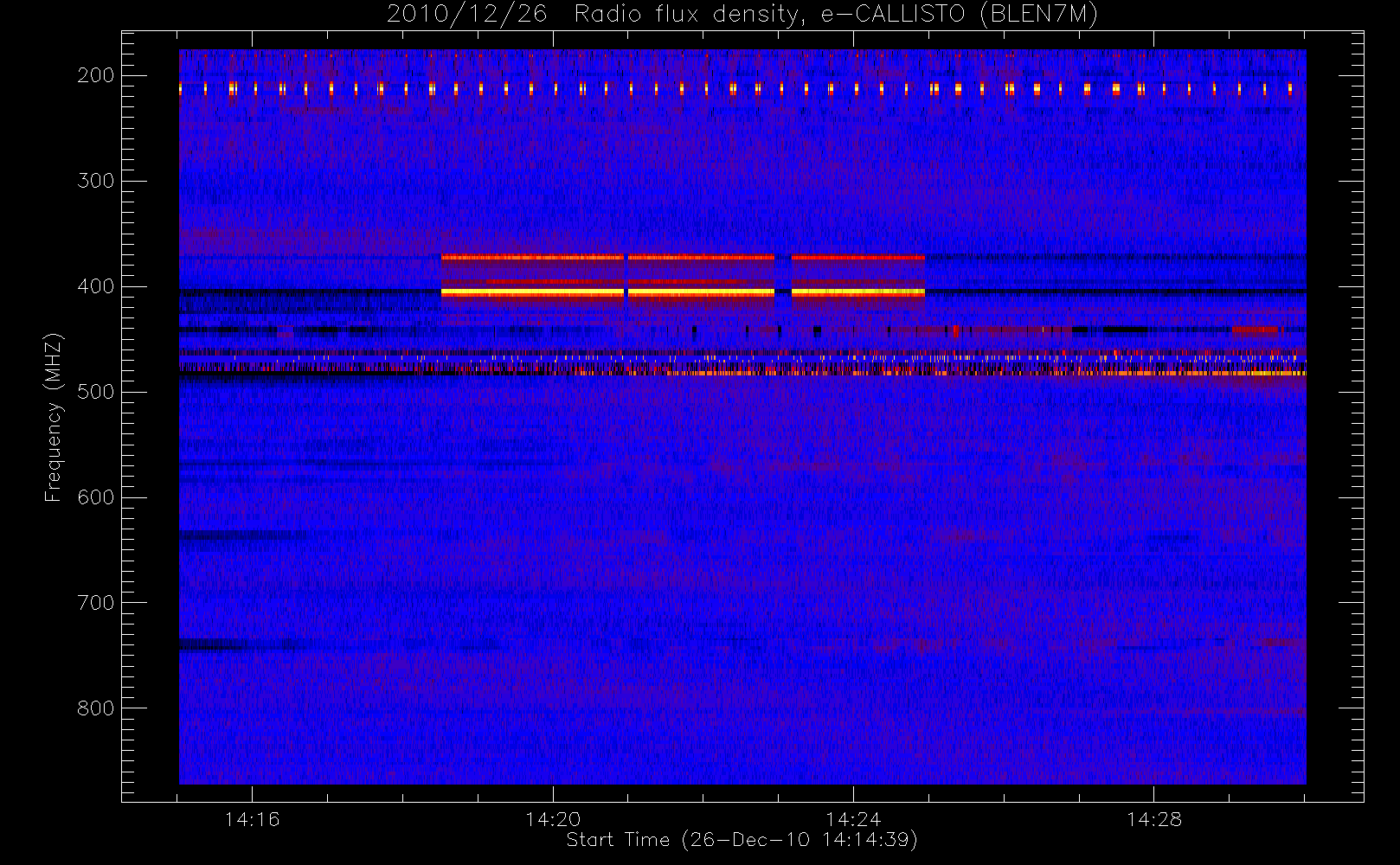1400x865 pixels.
Task: Click the 700 frequency tick label
Action: coord(96,603)
